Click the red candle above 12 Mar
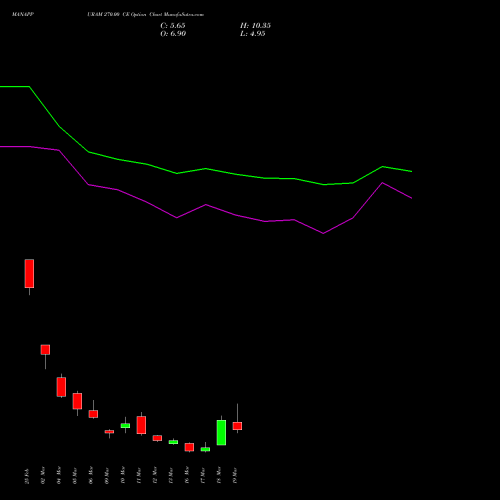The height and width of the screenshot is (500, 500). (x=157, y=438)
